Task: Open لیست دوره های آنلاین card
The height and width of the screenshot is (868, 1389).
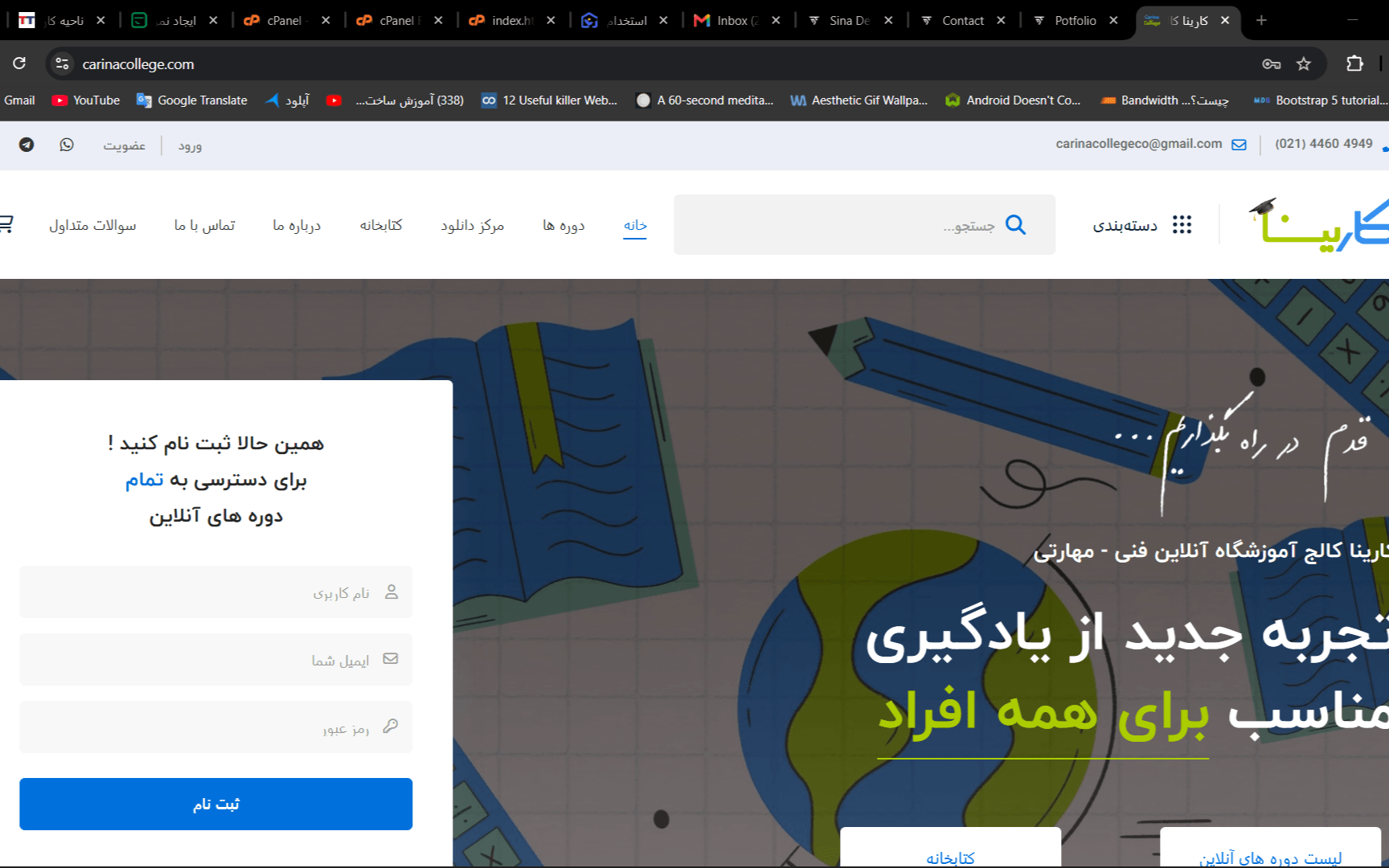Action: (x=1270, y=848)
